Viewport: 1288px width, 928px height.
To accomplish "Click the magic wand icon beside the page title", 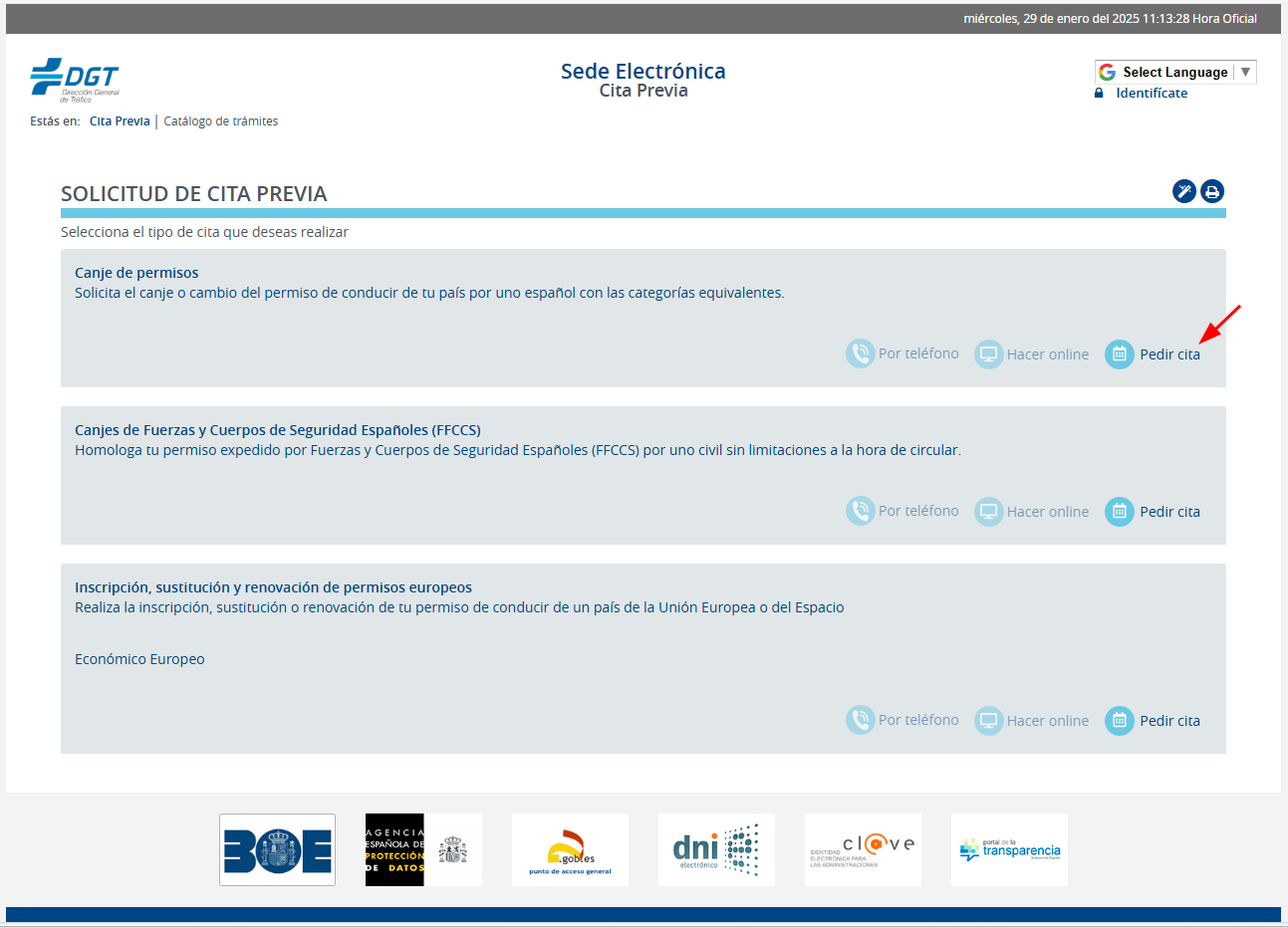I will coord(1183,191).
